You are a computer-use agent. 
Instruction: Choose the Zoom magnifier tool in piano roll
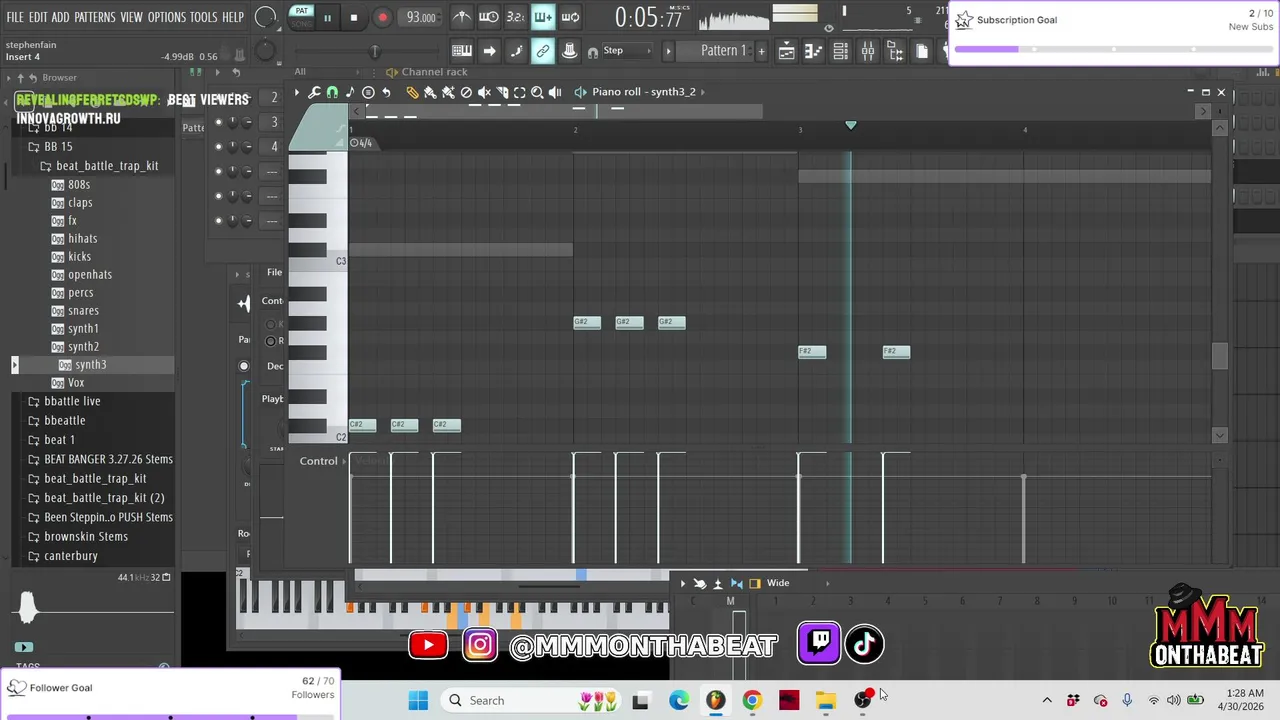coord(537,92)
